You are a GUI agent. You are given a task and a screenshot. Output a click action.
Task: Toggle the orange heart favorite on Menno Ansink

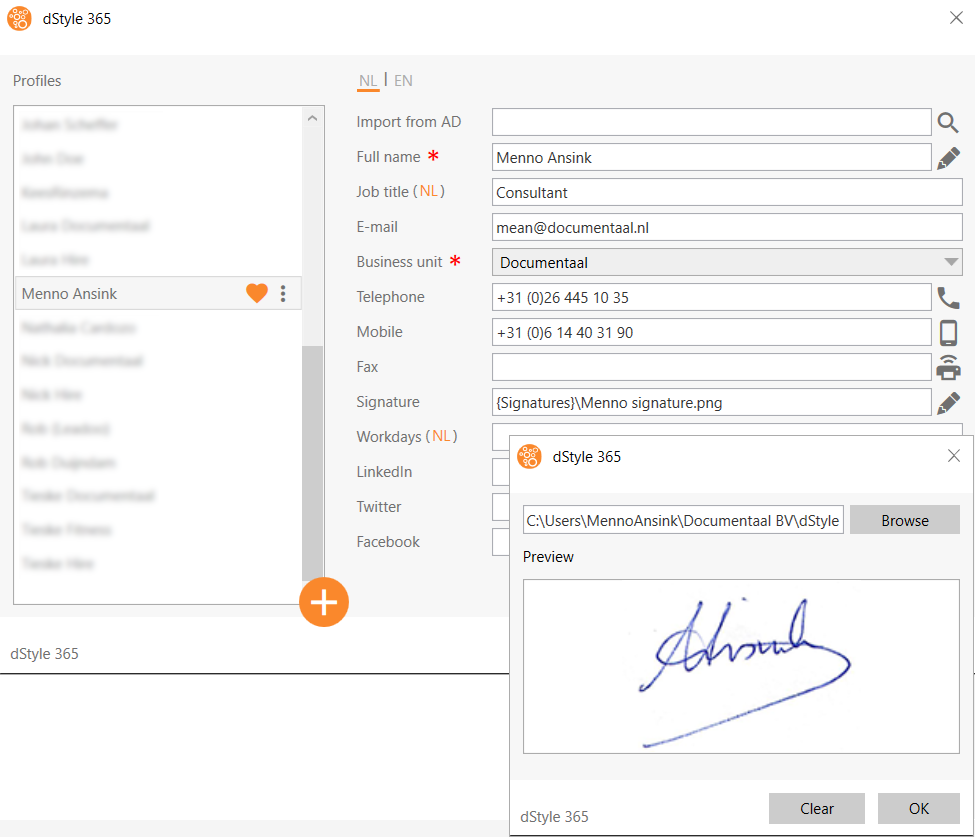click(257, 293)
